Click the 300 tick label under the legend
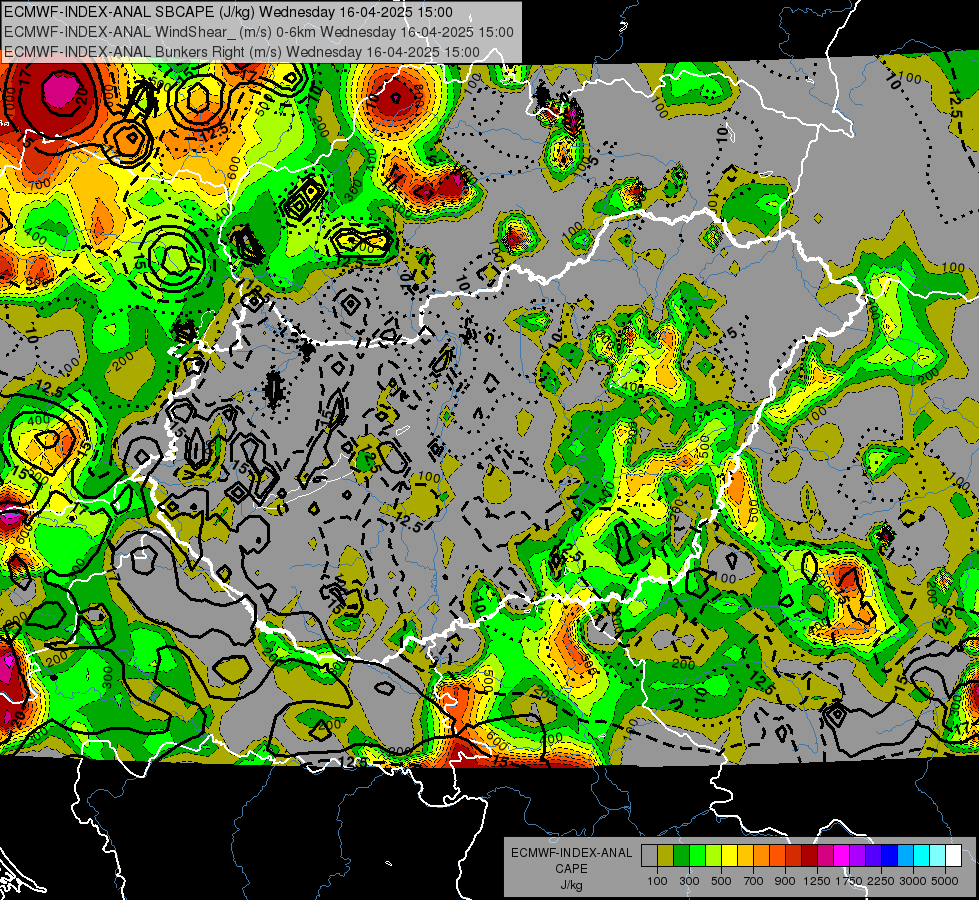Image resolution: width=979 pixels, height=900 pixels. click(689, 881)
